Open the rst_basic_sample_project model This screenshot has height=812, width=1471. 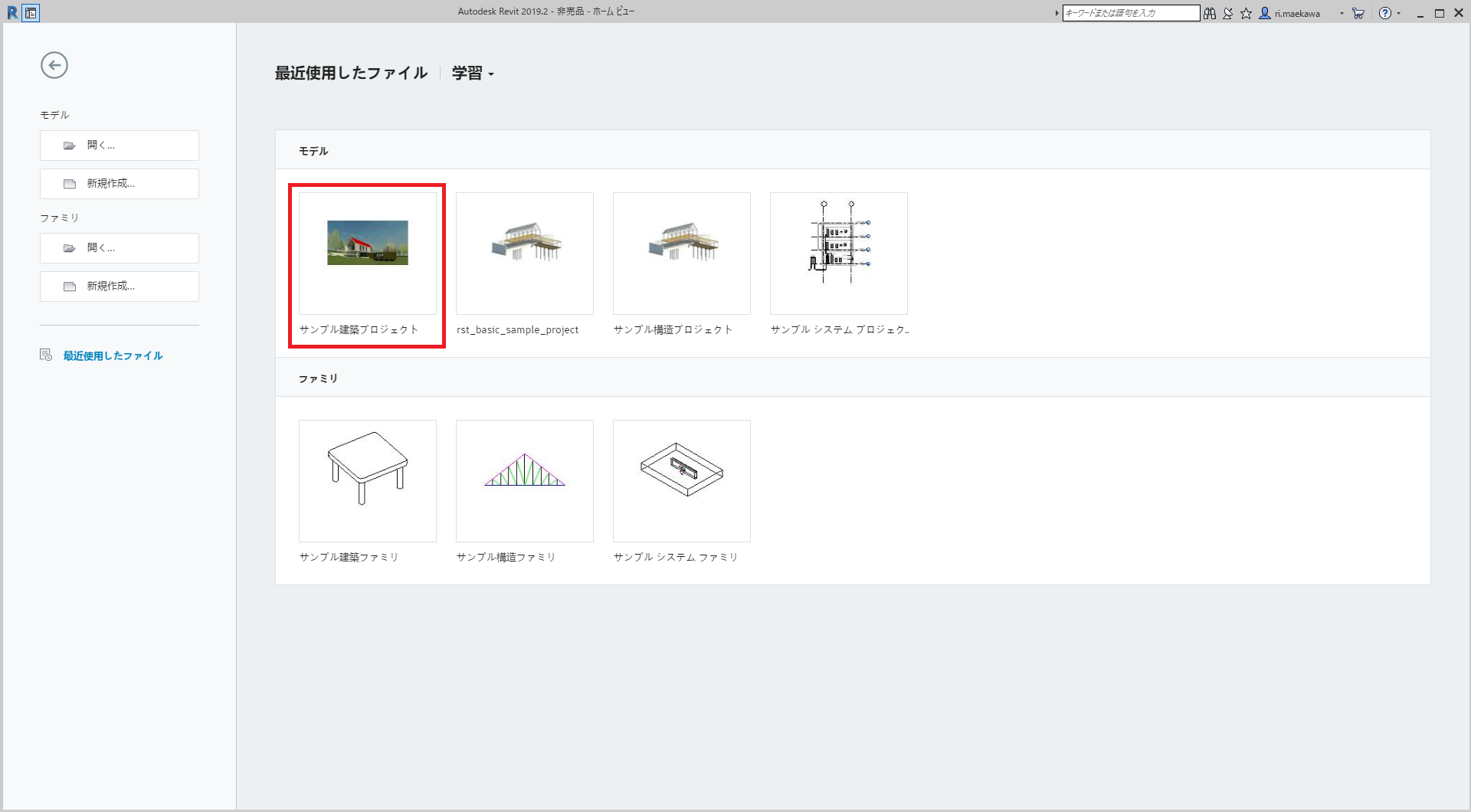point(524,253)
